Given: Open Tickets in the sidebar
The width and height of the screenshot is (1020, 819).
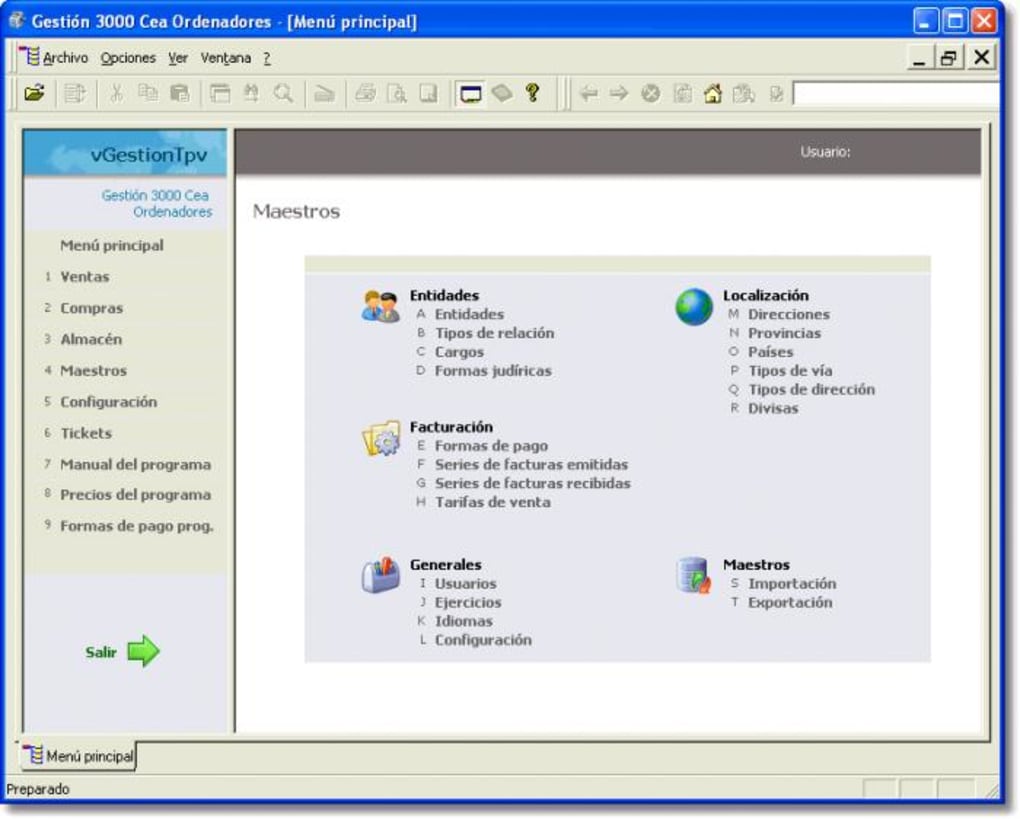Looking at the screenshot, I should pyautogui.click(x=86, y=433).
